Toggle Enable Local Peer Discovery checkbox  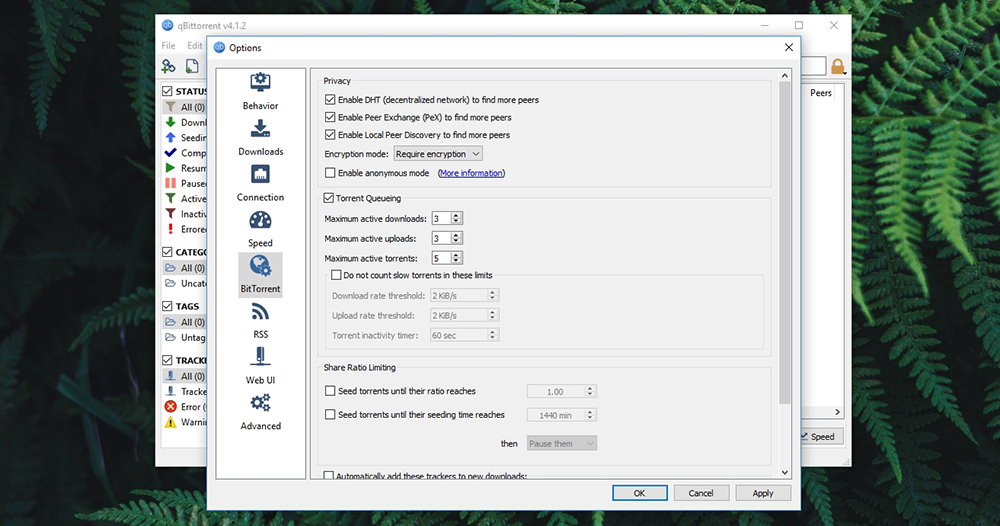coord(330,135)
